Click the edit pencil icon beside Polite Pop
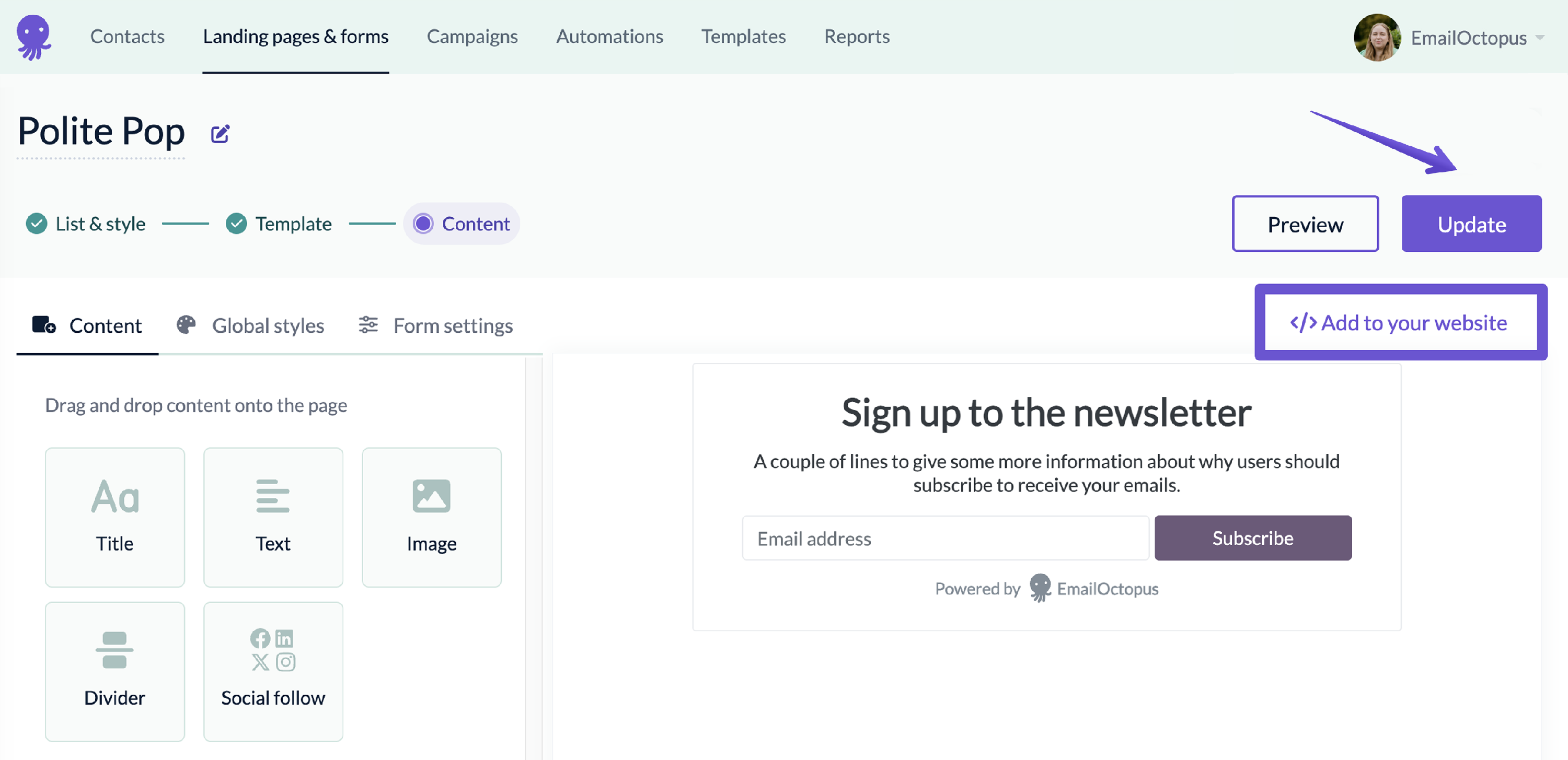This screenshot has width=1568, height=760. (x=220, y=134)
